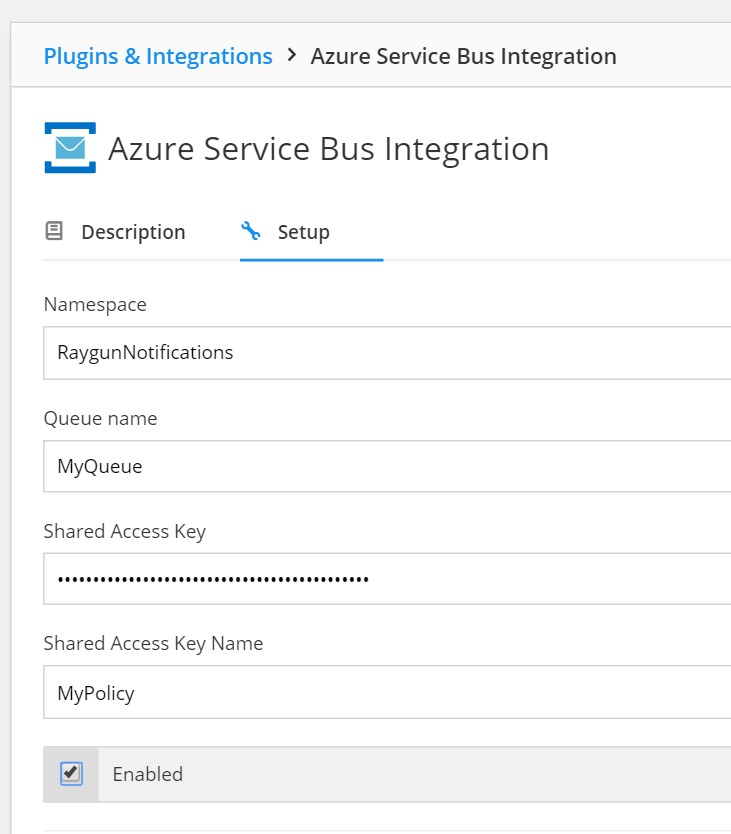This screenshot has width=731, height=834.
Task: Click the Enabled label text
Action: (x=148, y=774)
